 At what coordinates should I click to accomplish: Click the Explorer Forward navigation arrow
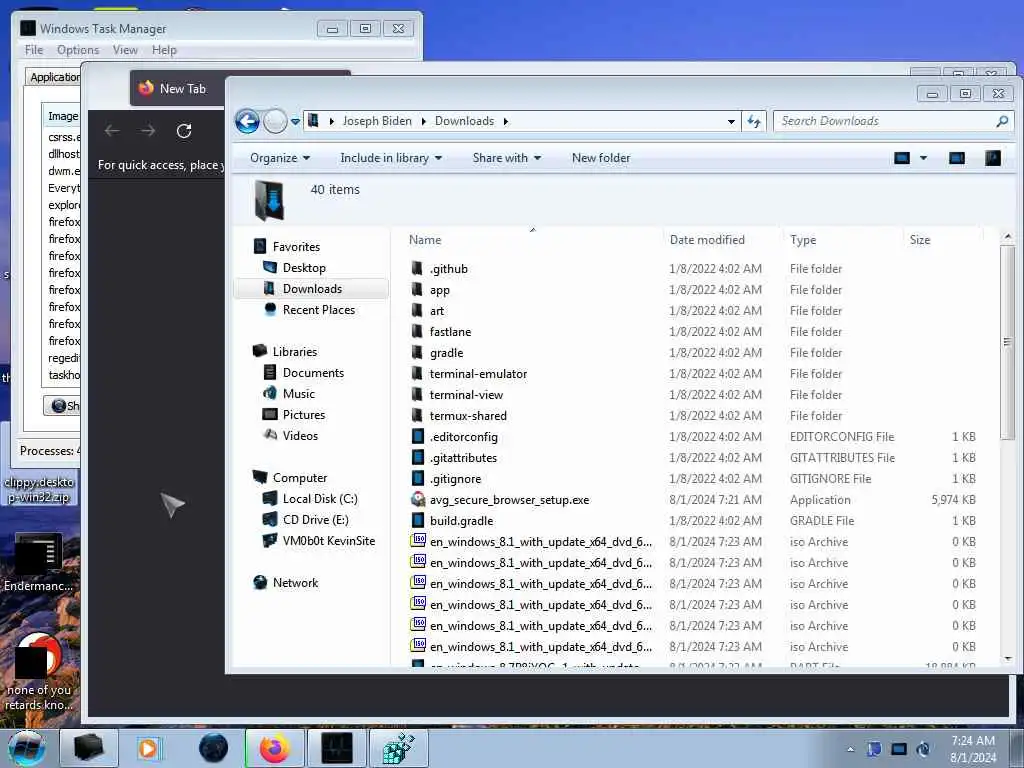(275, 121)
